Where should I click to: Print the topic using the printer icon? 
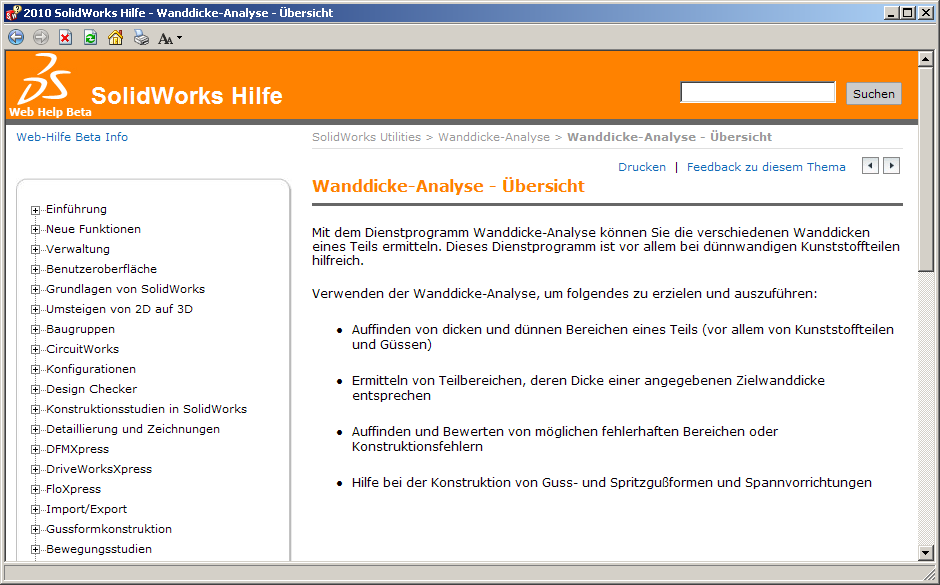point(141,38)
